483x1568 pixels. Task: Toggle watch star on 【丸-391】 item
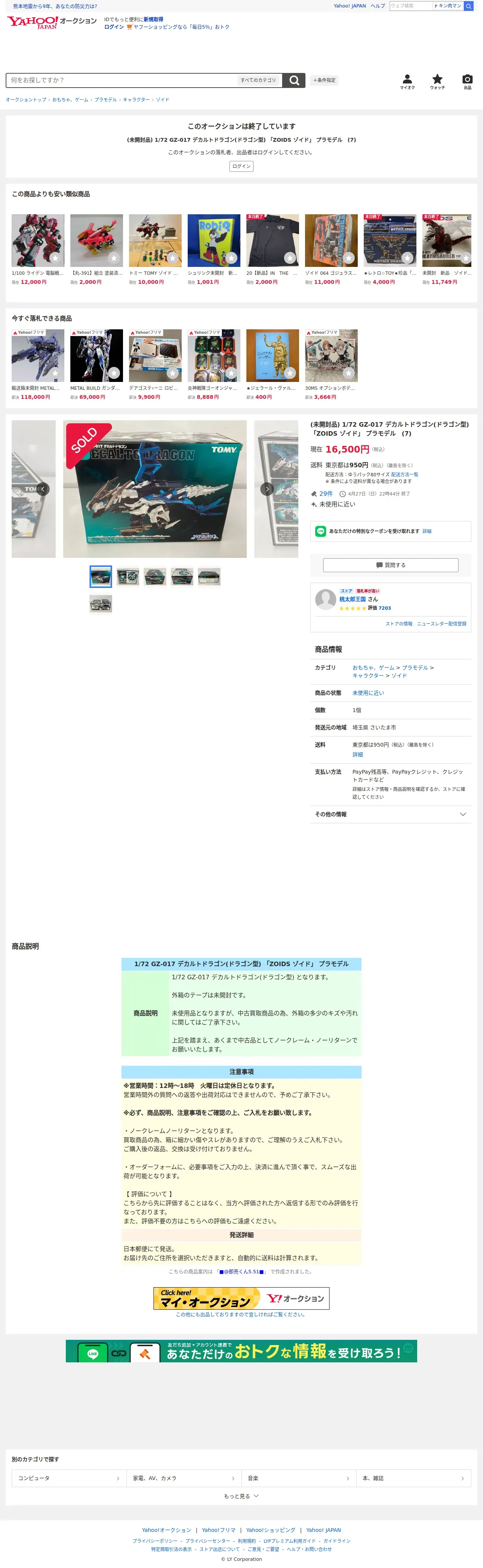(113, 258)
